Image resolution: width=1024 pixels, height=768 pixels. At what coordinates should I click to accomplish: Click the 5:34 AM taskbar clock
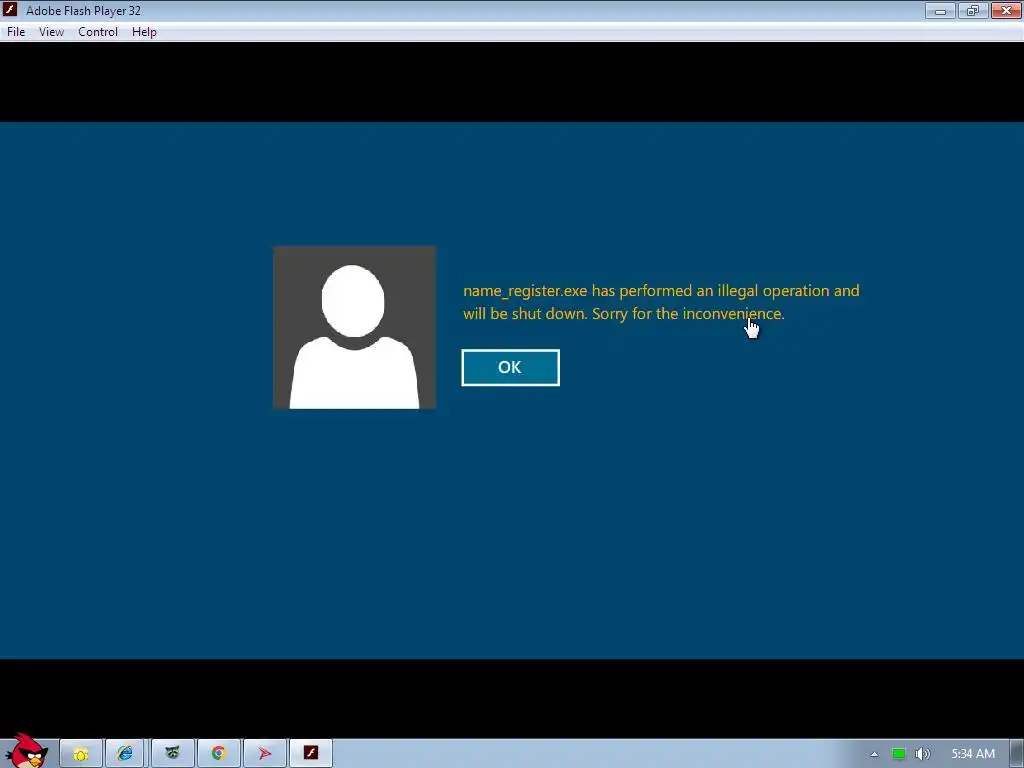tap(973, 754)
